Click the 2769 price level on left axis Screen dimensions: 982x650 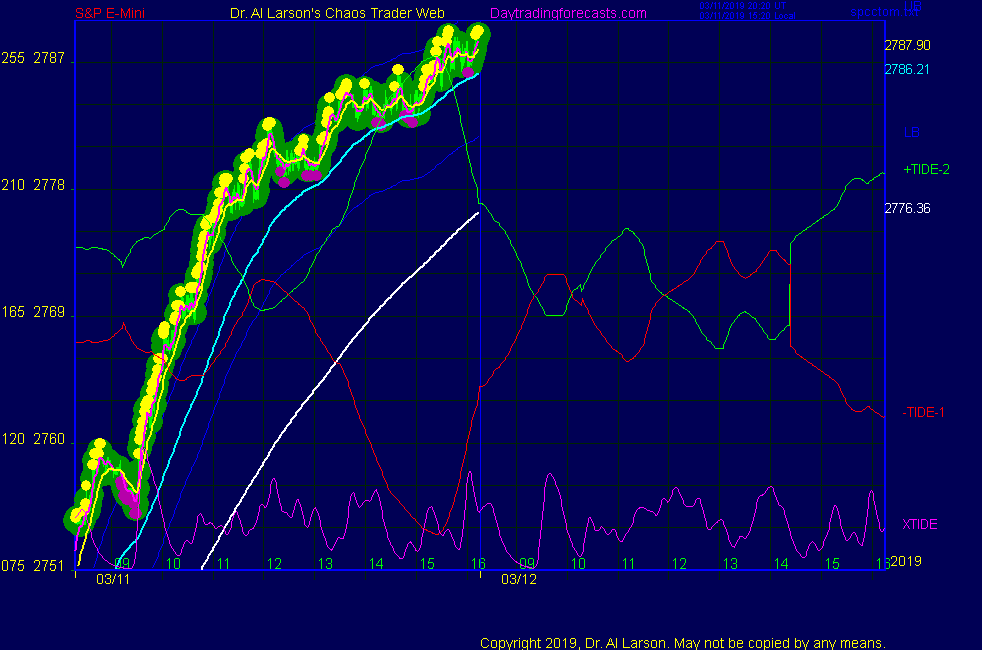(x=49, y=313)
